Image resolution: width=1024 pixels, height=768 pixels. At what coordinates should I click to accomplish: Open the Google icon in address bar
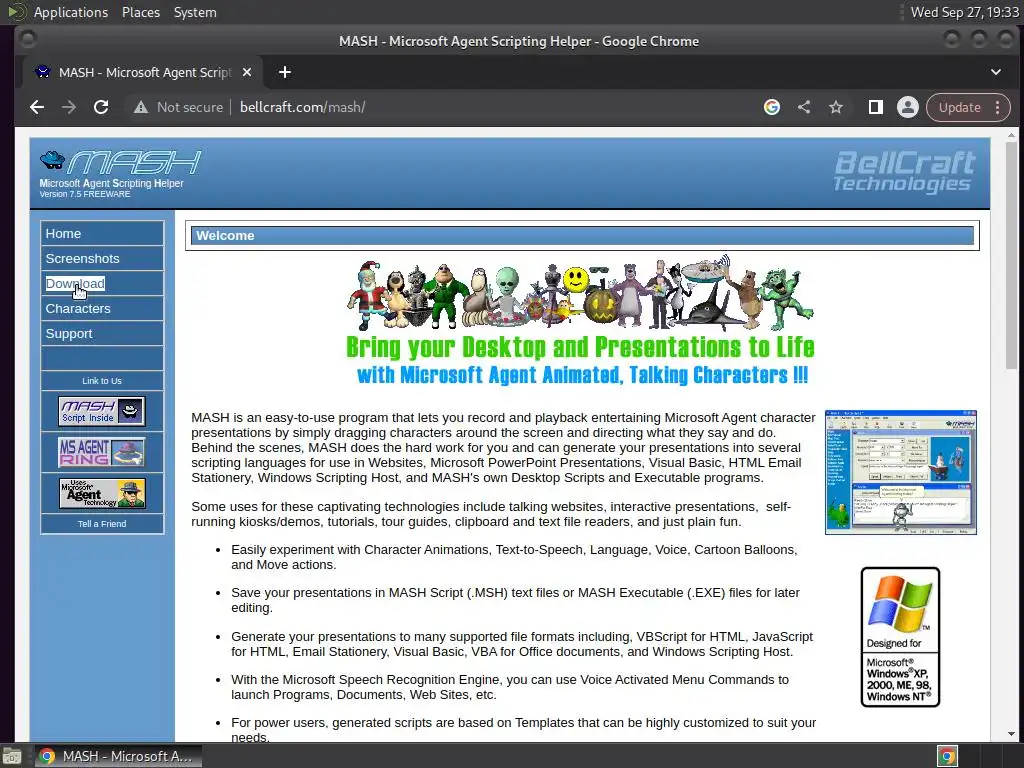(772, 107)
